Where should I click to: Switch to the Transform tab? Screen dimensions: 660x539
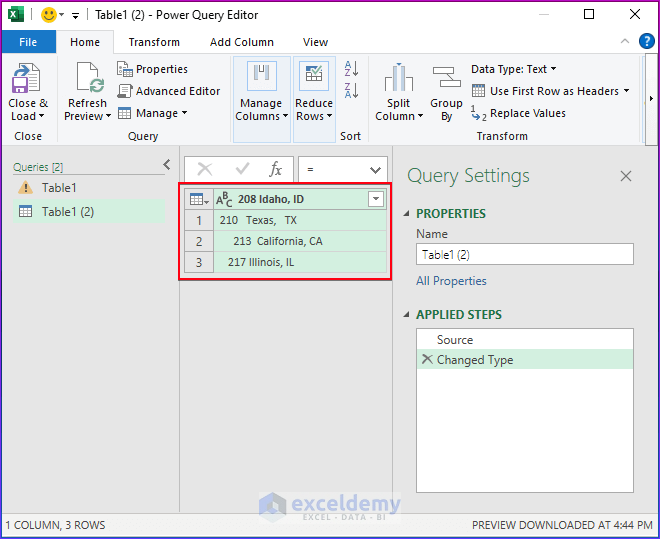coord(154,42)
